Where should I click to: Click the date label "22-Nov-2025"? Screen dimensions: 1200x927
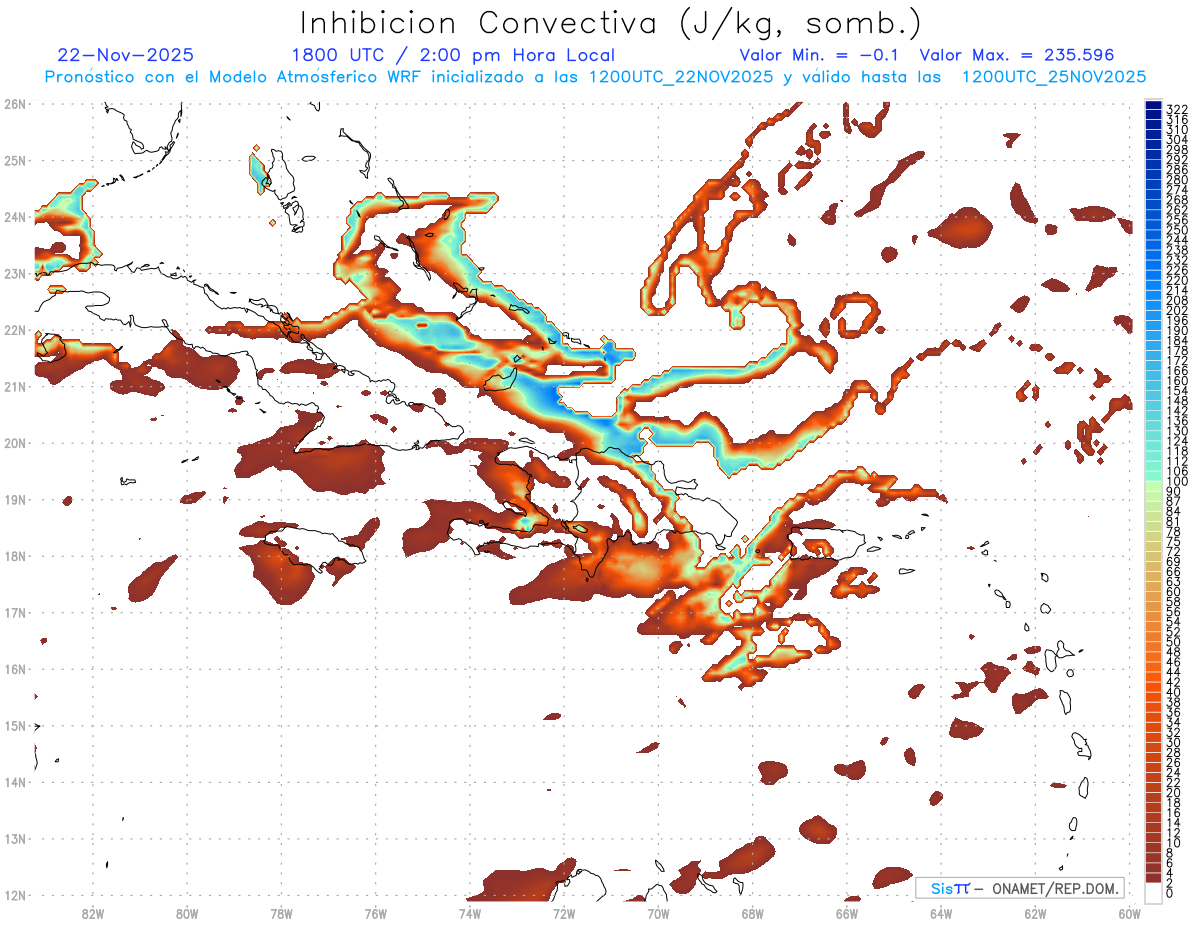[126, 55]
